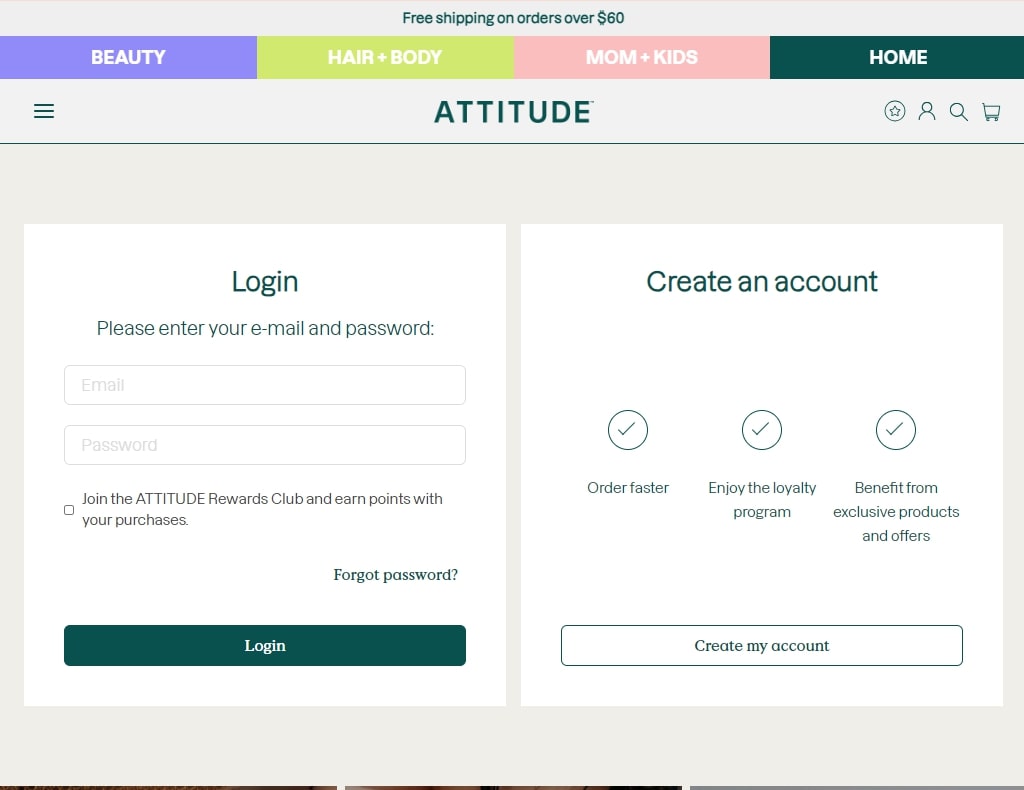Viewport: 1024px width, 790px height.
Task: Click the Enjoy the loyalty program text
Action: pos(761,499)
